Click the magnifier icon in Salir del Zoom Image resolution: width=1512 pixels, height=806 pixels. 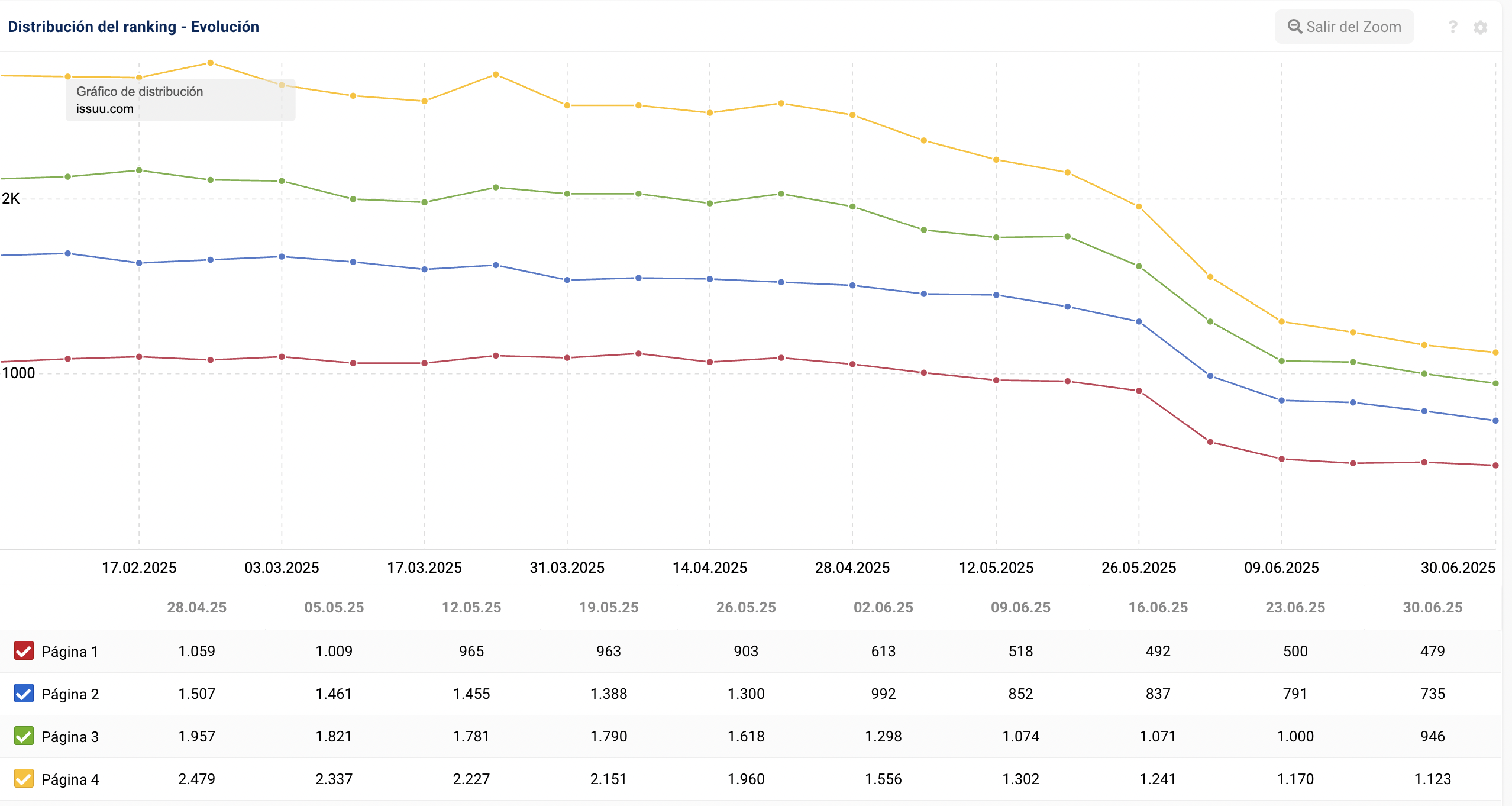click(x=1294, y=27)
